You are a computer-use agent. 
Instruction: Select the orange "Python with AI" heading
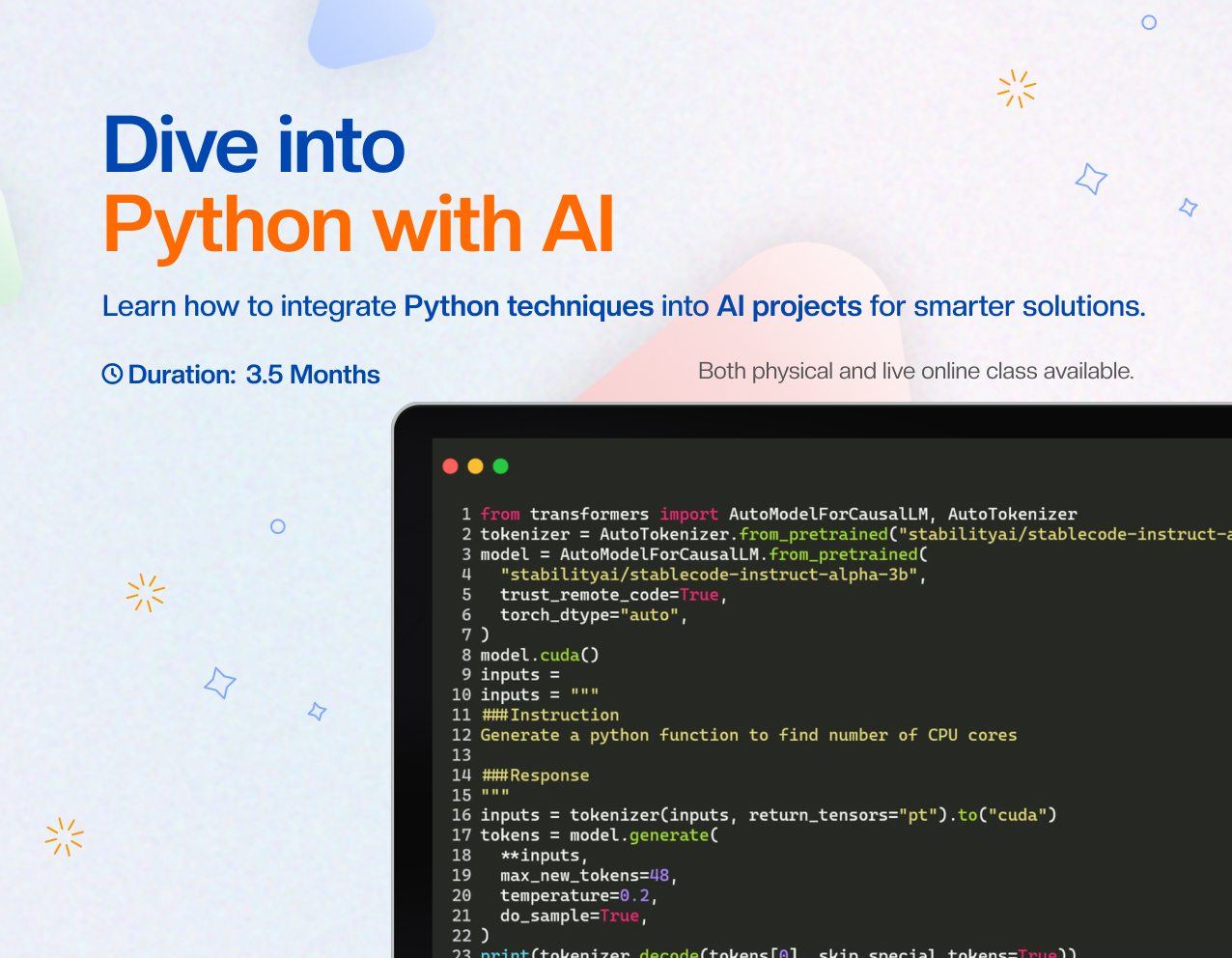358,225
